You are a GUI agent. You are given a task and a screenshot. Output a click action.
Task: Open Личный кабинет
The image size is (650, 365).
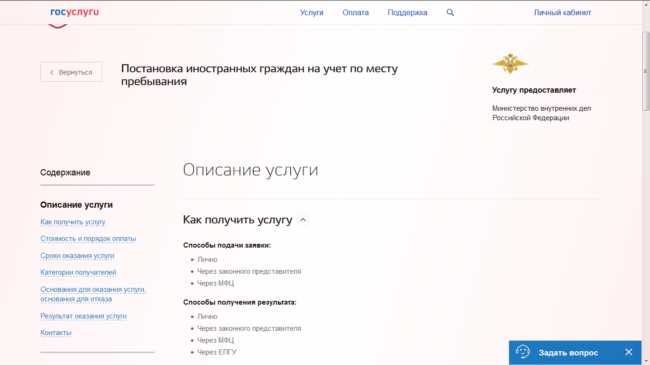(563, 12)
